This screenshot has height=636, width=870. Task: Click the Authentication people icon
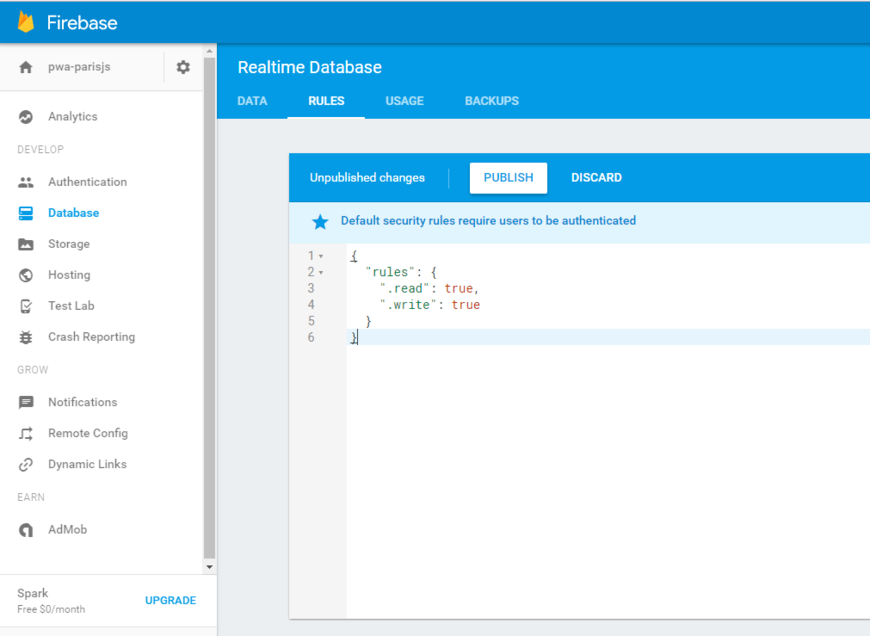point(26,182)
